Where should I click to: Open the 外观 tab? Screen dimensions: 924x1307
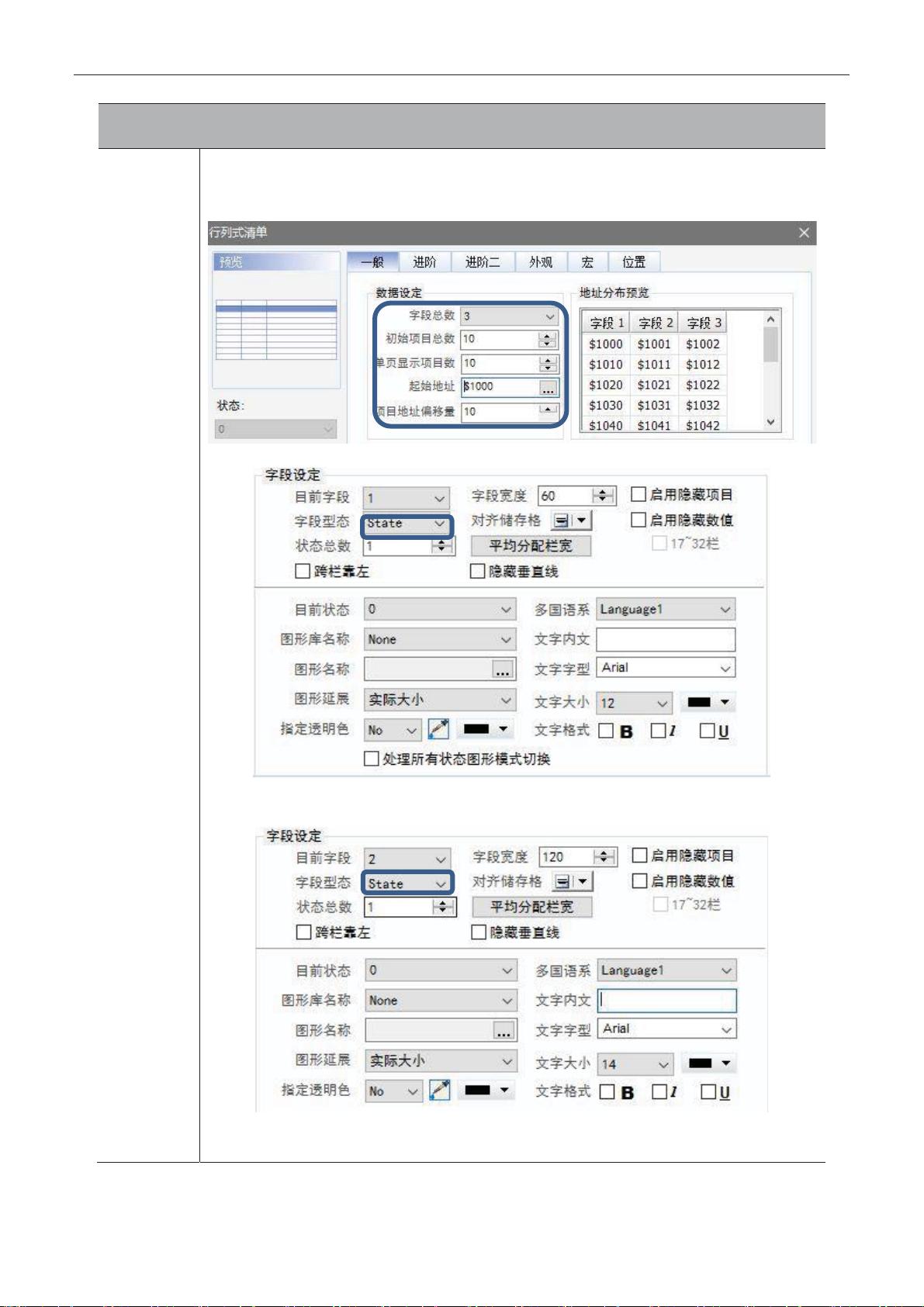coord(541,262)
